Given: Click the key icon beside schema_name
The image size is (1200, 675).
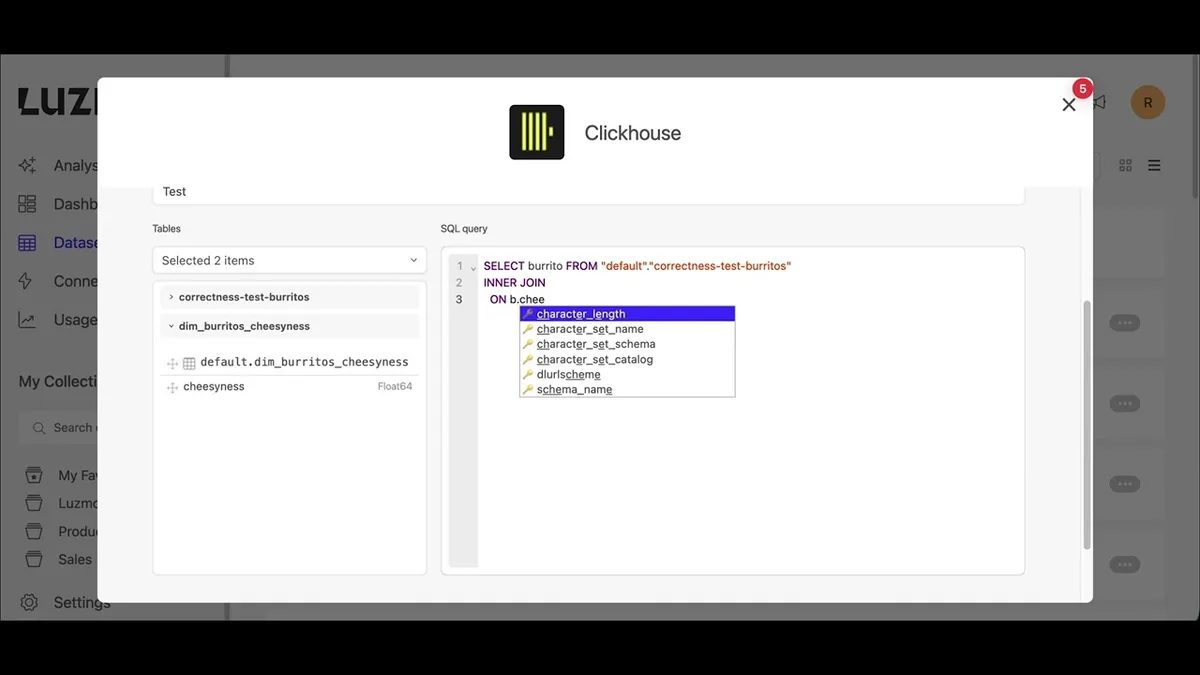Looking at the screenshot, I should 528,389.
